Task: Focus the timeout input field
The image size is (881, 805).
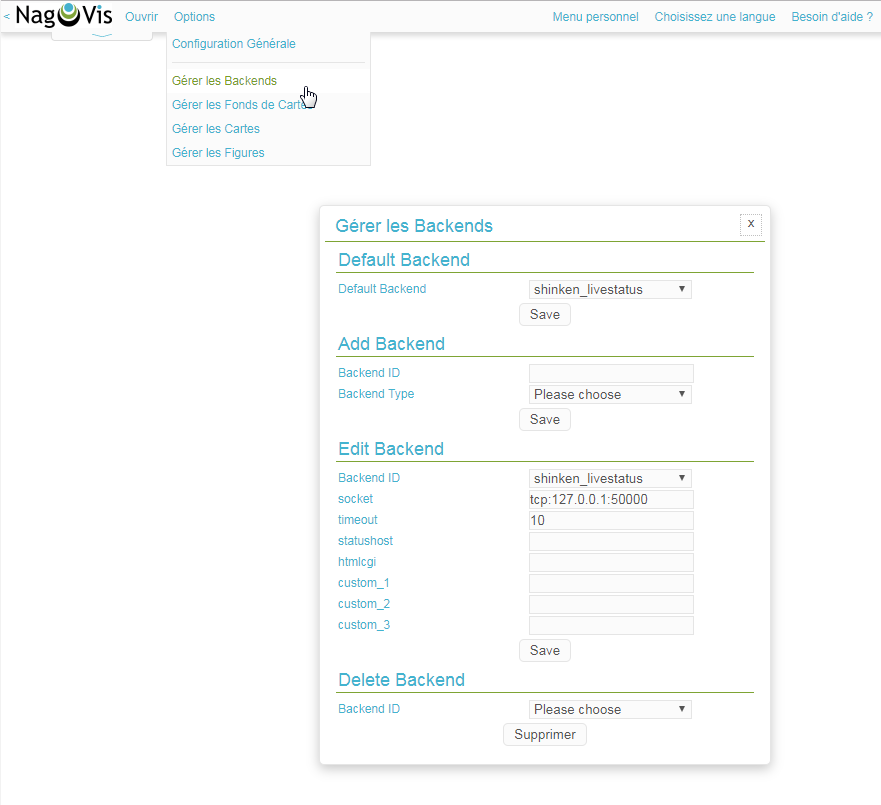Action: click(x=610, y=520)
